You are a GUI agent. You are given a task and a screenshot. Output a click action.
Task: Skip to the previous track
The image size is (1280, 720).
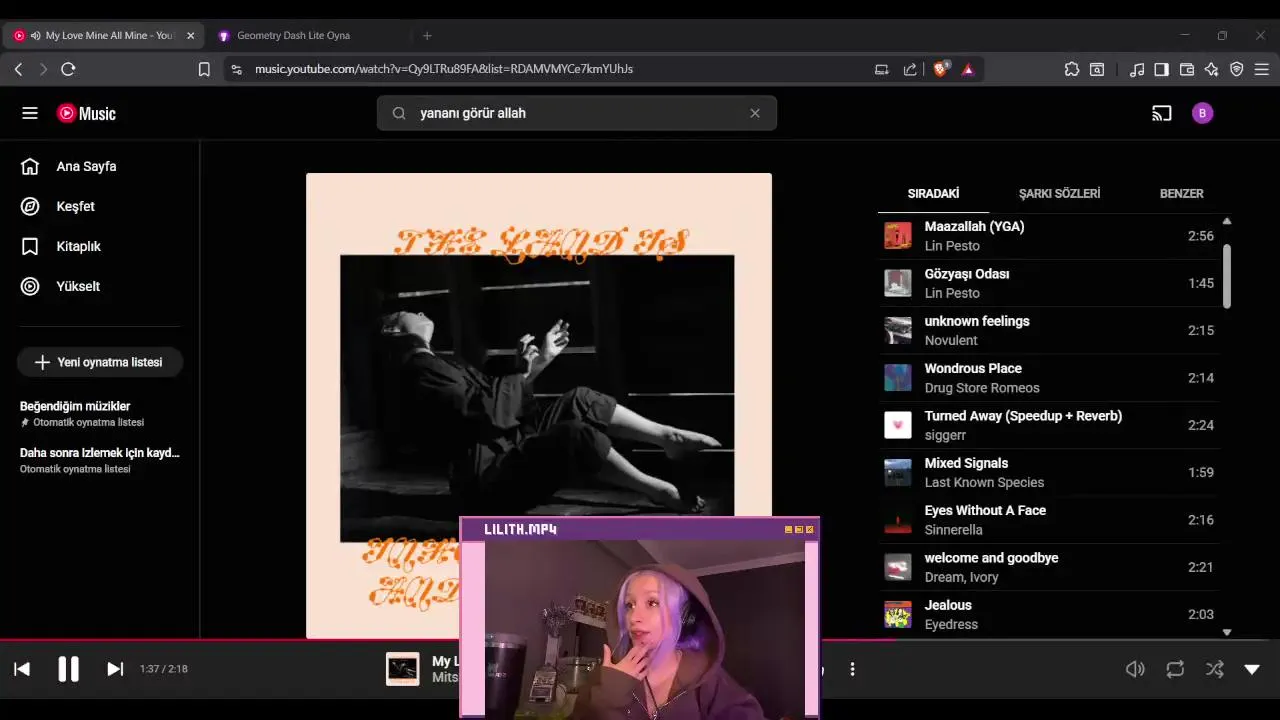tap(22, 669)
